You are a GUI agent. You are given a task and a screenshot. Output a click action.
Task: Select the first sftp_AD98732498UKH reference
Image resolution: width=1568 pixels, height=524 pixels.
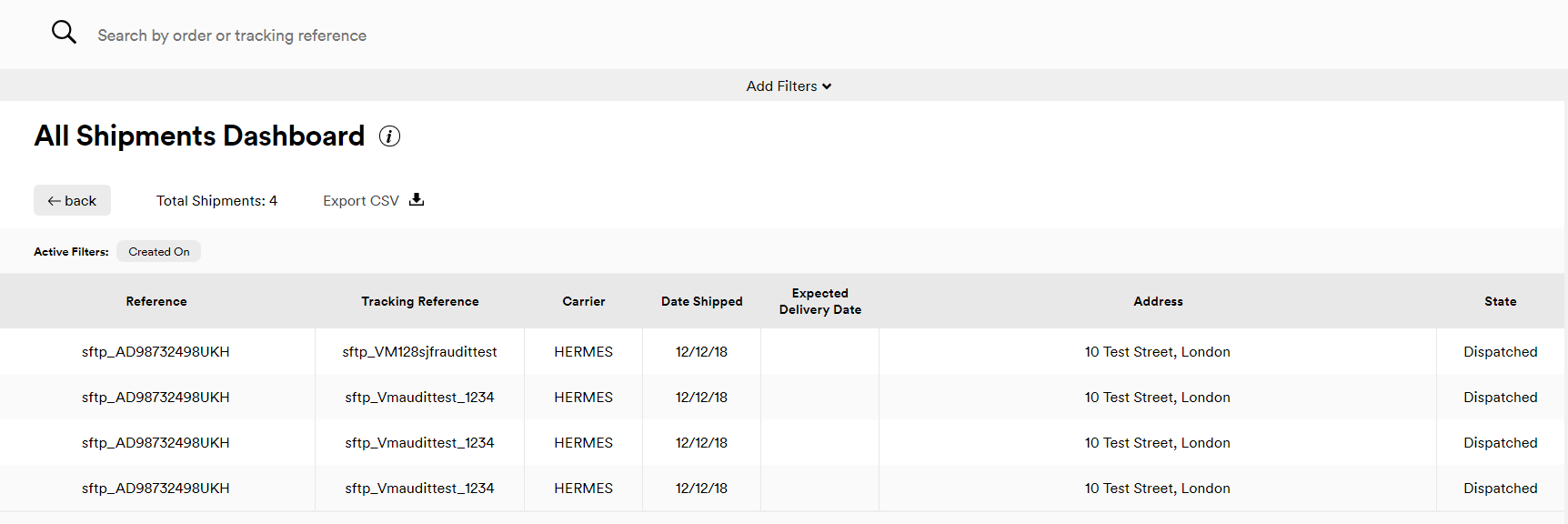pos(156,352)
